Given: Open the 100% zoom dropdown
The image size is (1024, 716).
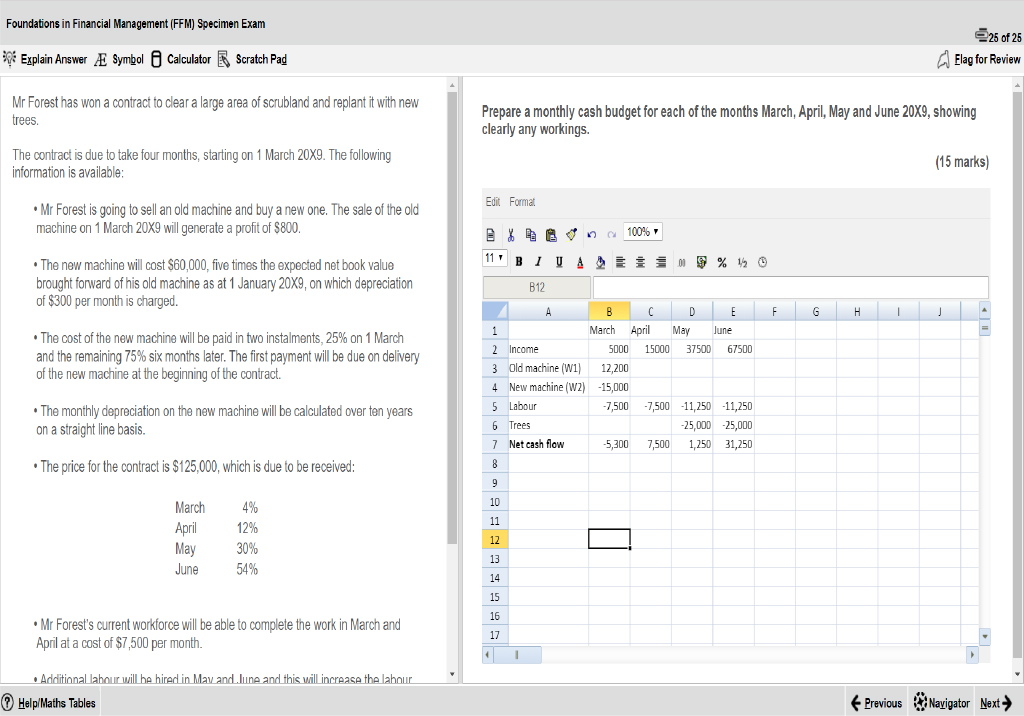Looking at the screenshot, I should click(x=641, y=232).
